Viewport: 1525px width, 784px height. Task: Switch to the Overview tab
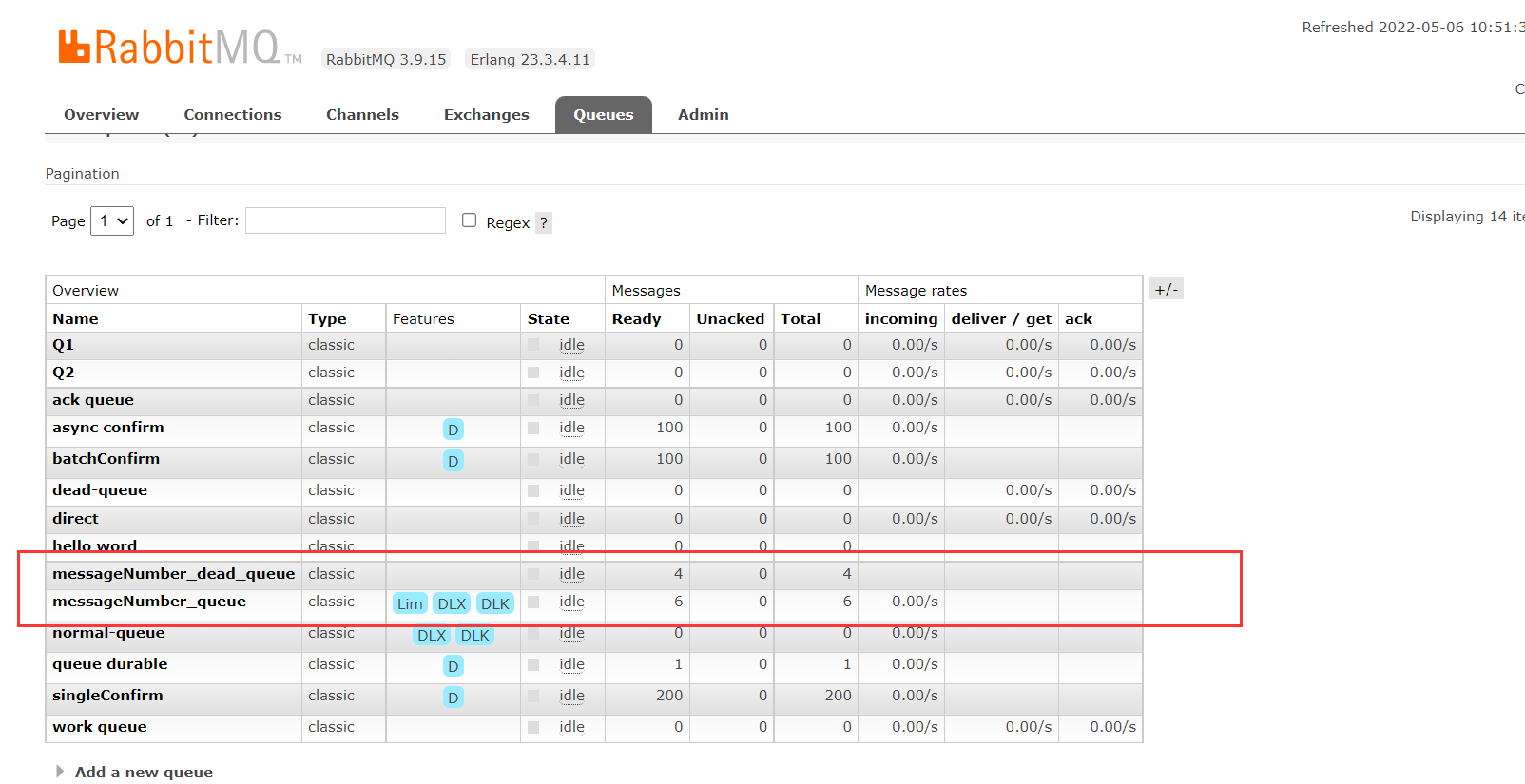point(102,114)
